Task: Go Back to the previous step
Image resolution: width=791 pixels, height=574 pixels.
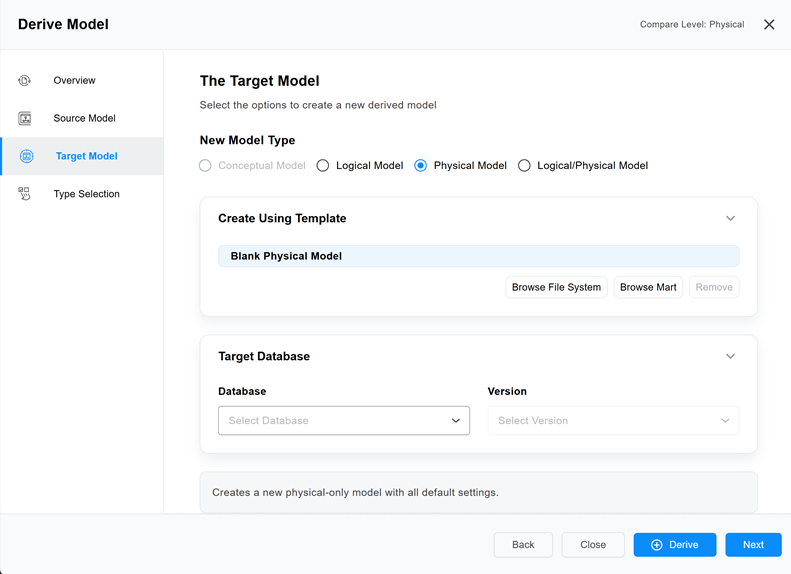Action: click(523, 545)
